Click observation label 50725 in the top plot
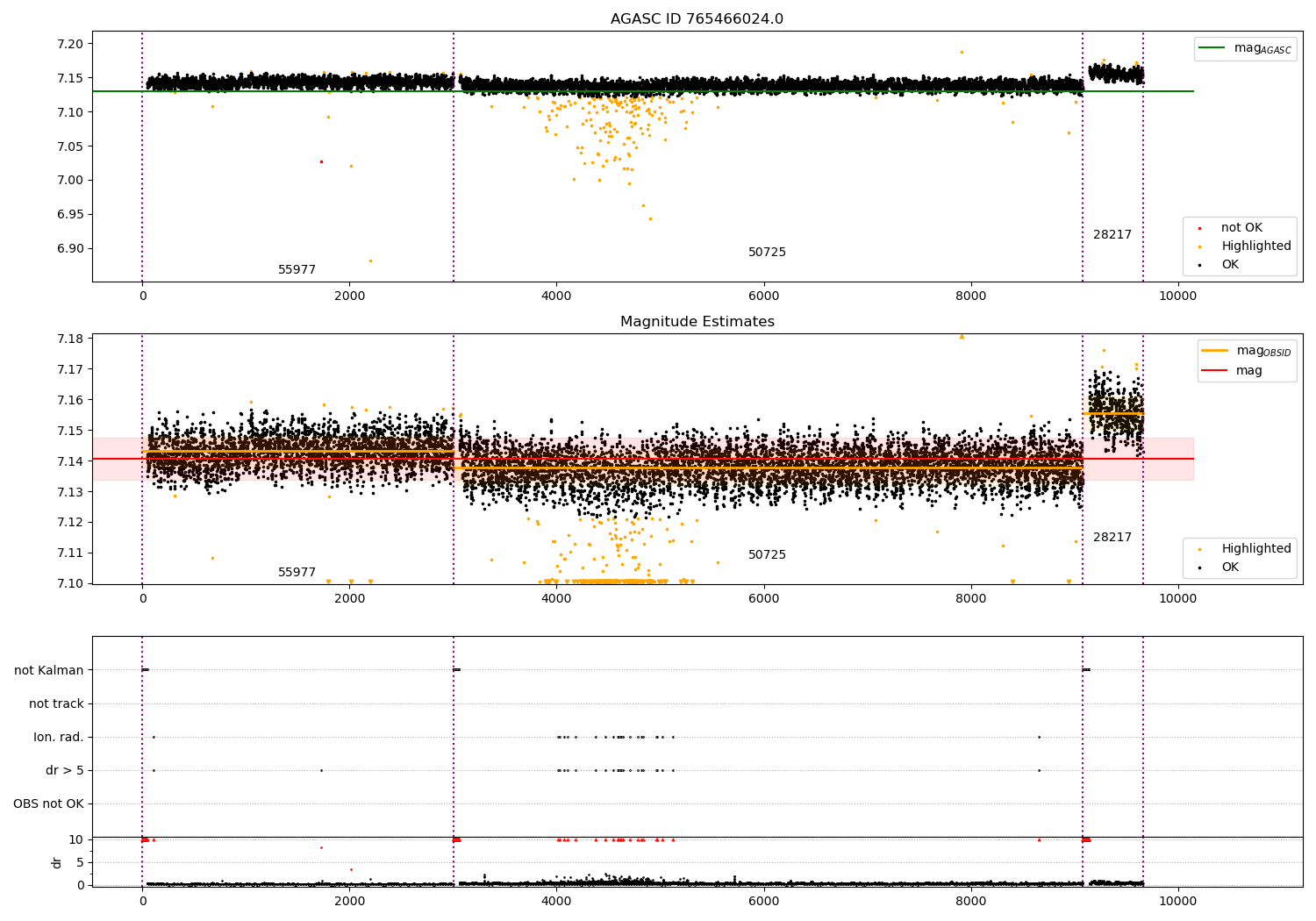Image resolution: width=1316 pixels, height=921 pixels. tap(767, 253)
